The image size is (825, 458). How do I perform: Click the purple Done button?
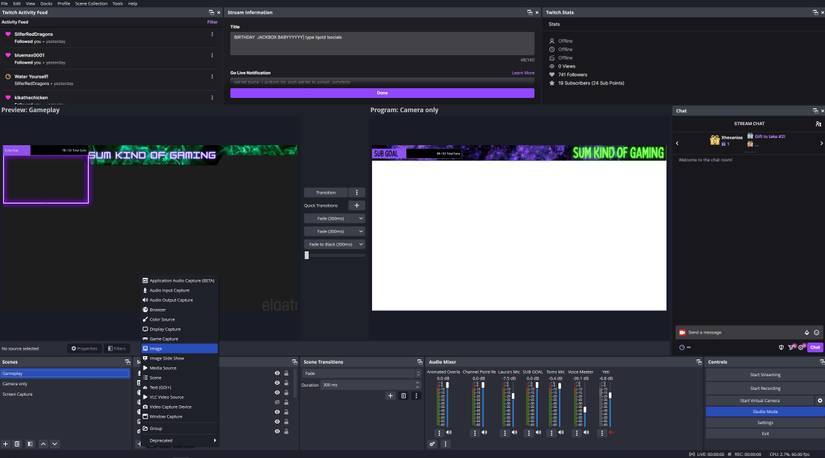tap(382, 93)
